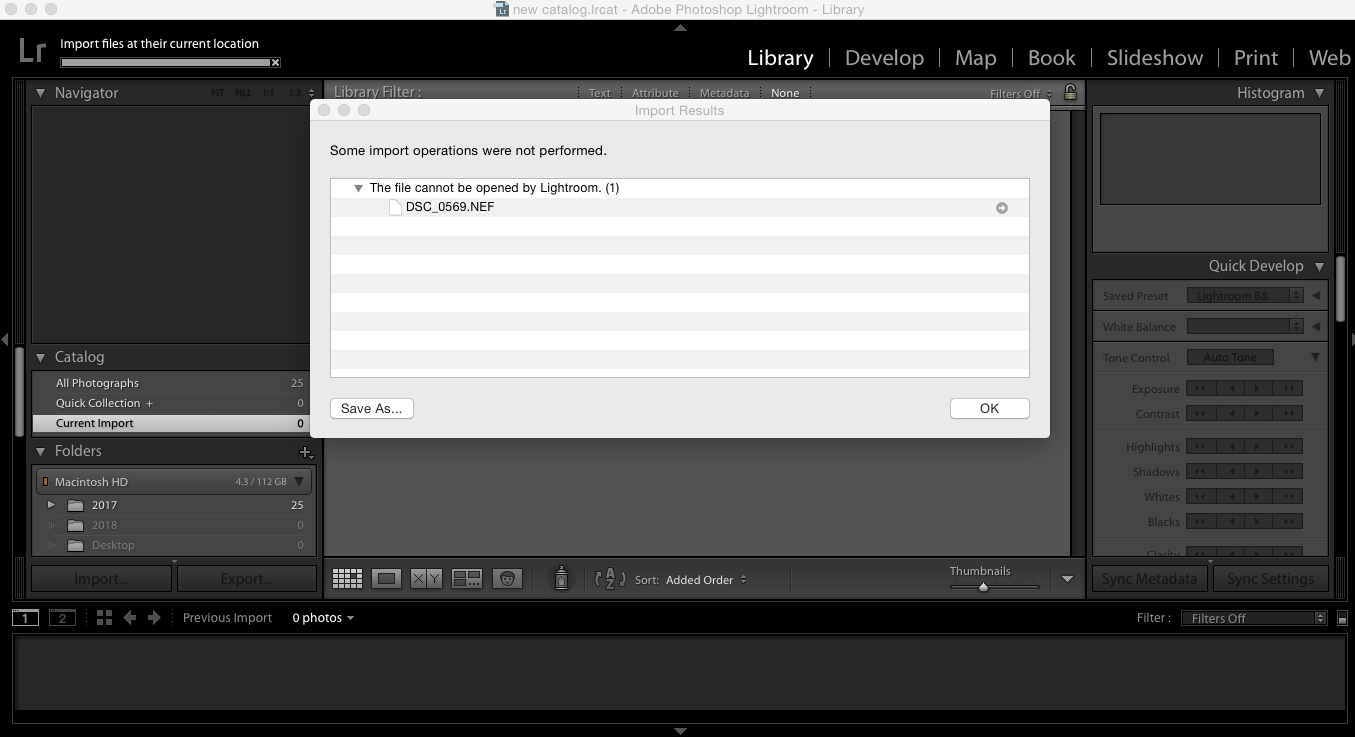Screen dimensions: 1355x737
Task: Open the Saved Preset dropdown
Action: 1245,296
